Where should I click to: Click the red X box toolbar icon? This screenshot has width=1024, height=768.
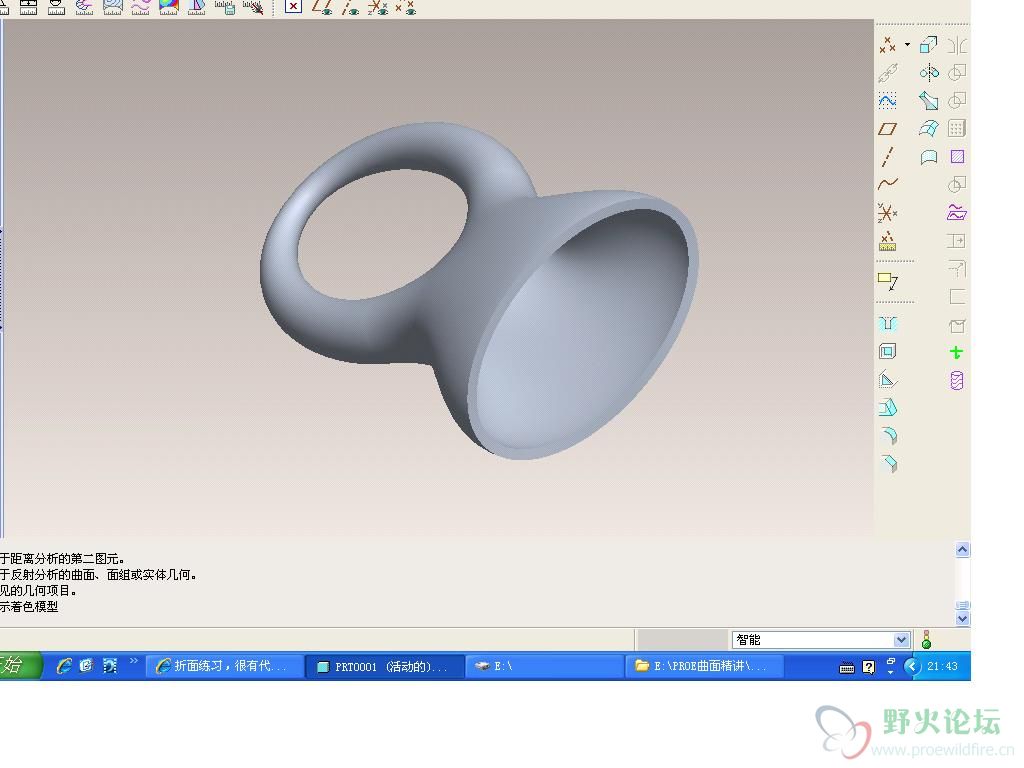(293, 7)
